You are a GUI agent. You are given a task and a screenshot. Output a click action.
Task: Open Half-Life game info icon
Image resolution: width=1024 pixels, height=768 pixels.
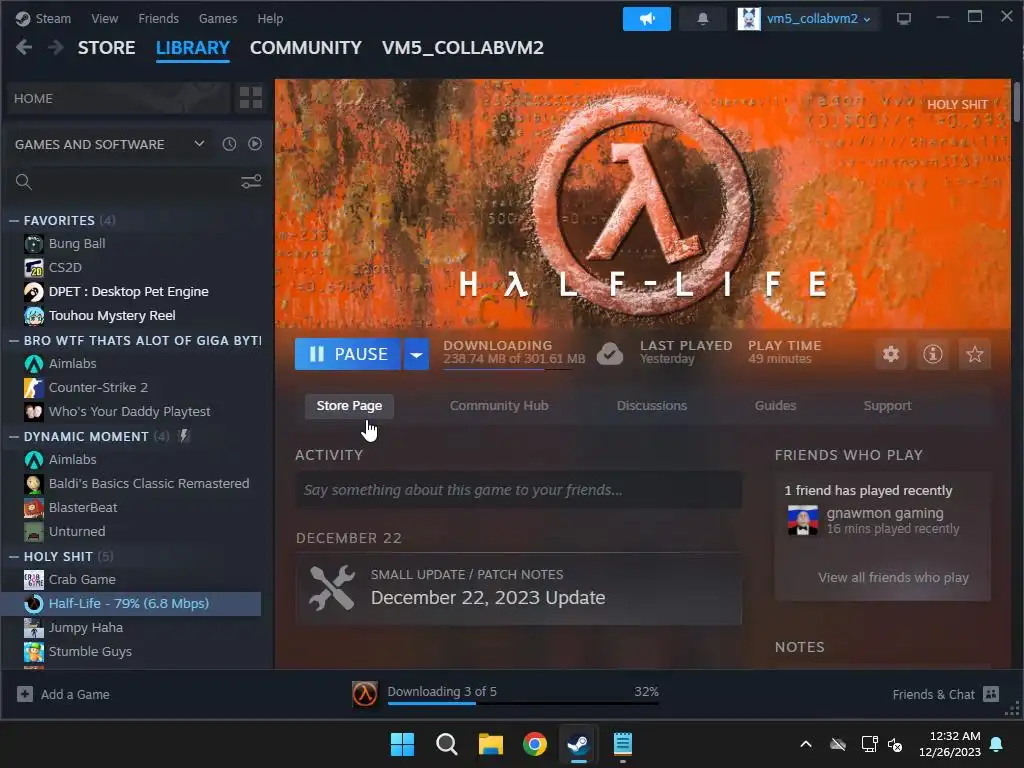click(933, 354)
